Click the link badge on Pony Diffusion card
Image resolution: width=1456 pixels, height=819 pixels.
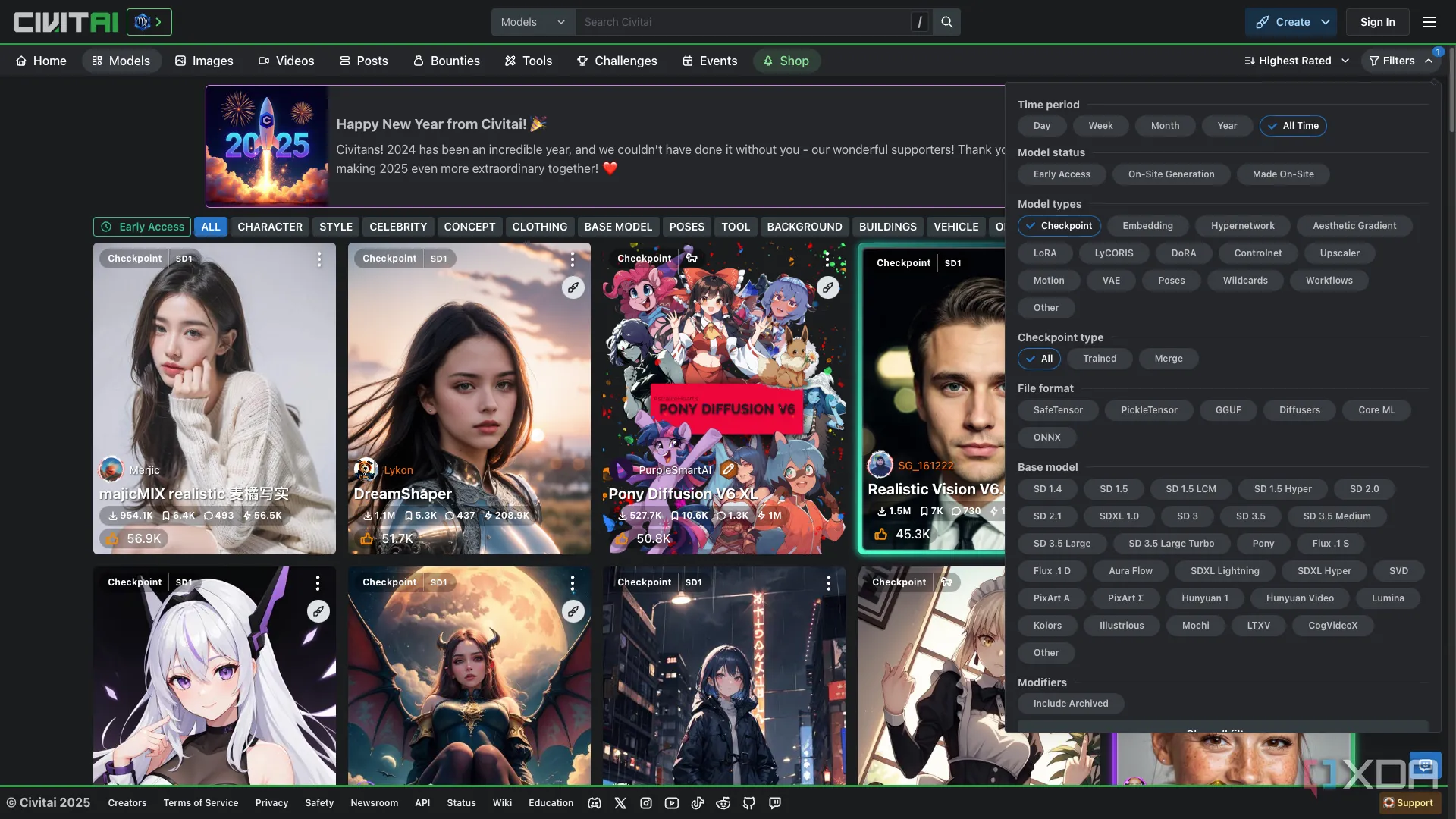(828, 287)
